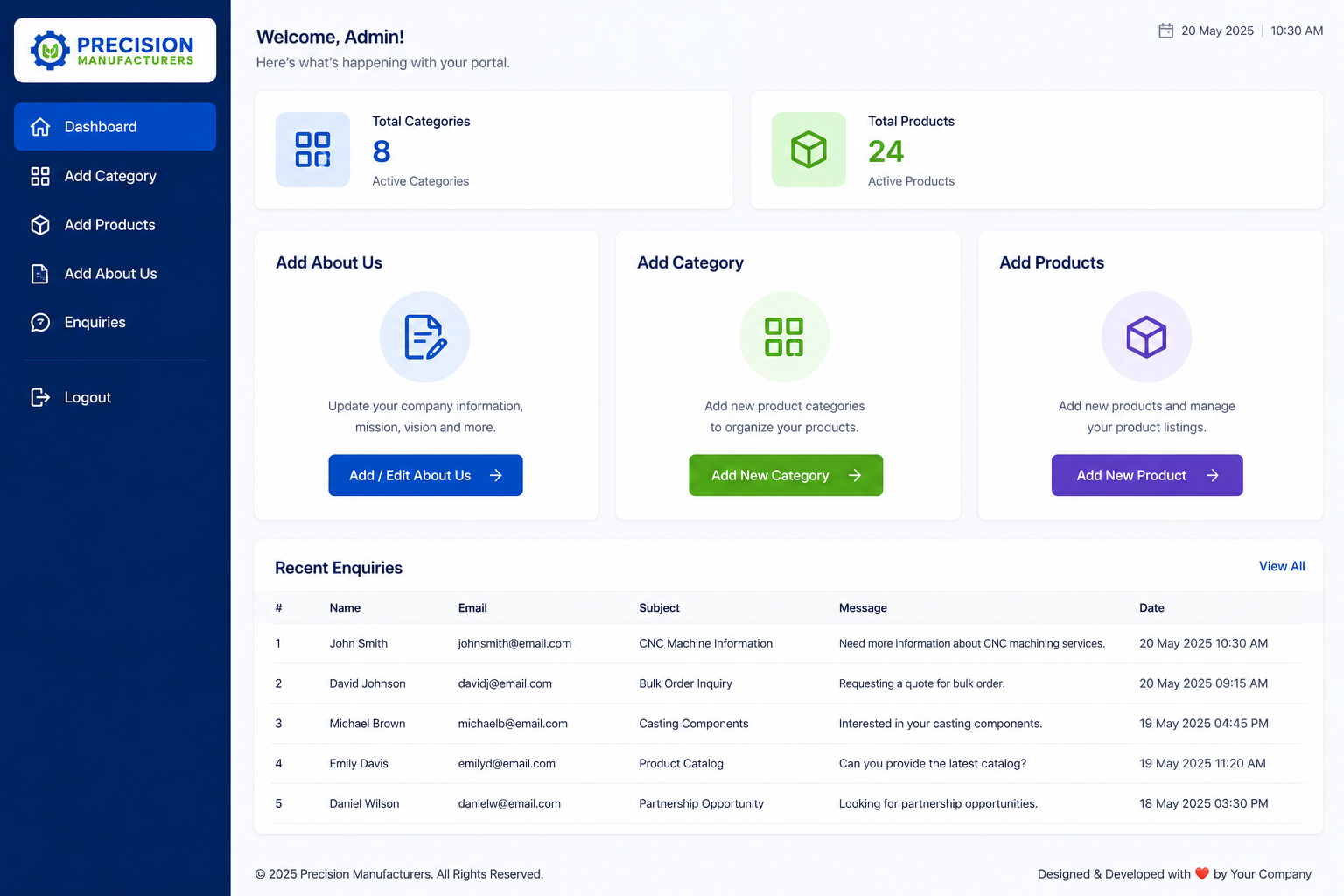Click the green grid icon in Add Category card

[784, 337]
